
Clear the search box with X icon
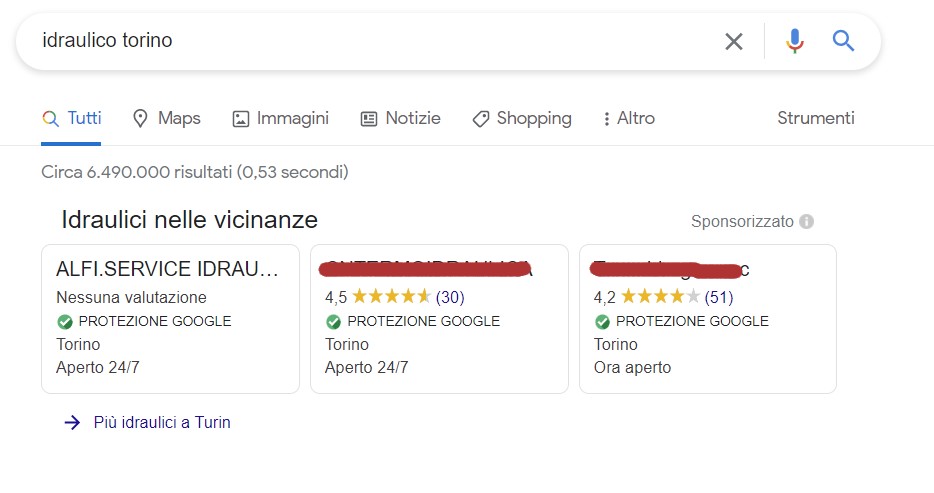(x=734, y=41)
